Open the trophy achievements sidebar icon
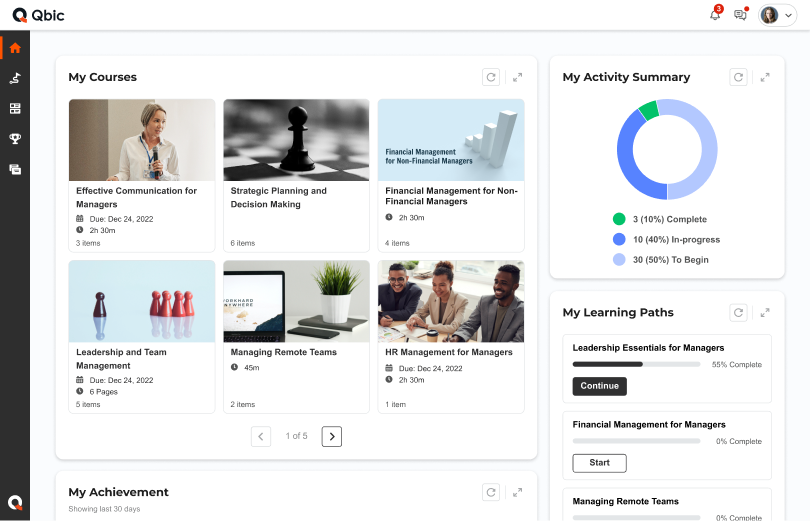811x521 pixels. [x=15, y=138]
